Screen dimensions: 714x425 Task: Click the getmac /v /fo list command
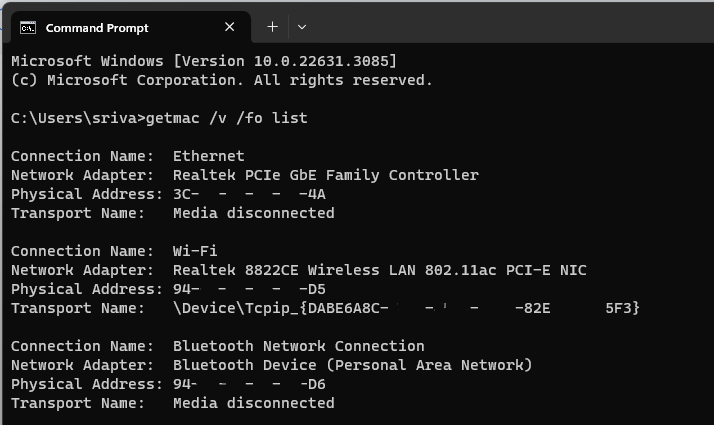(x=226, y=118)
